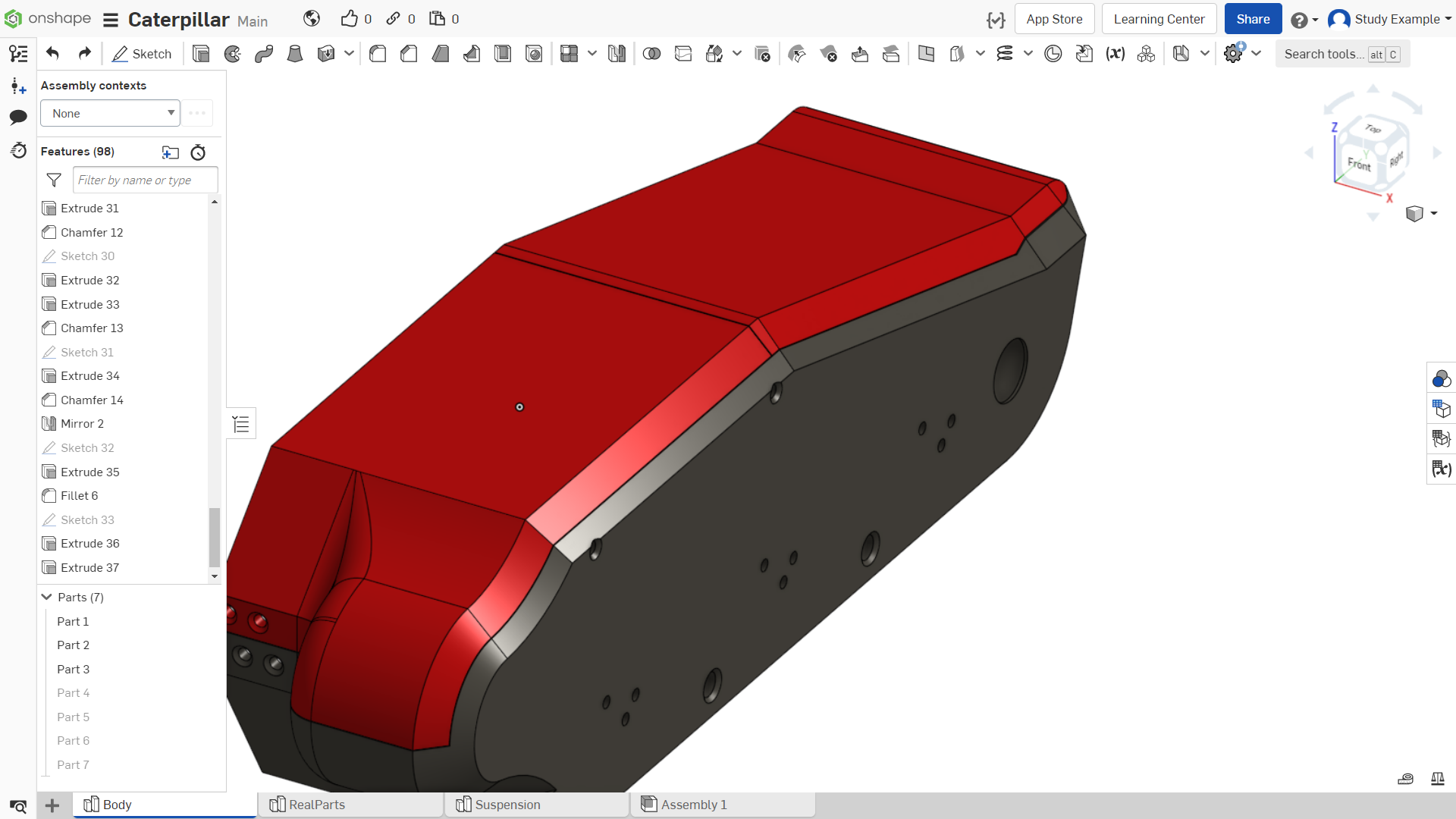Click the Front face of view cube
This screenshot has width=1456, height=819.
(x=1358, y=164)
